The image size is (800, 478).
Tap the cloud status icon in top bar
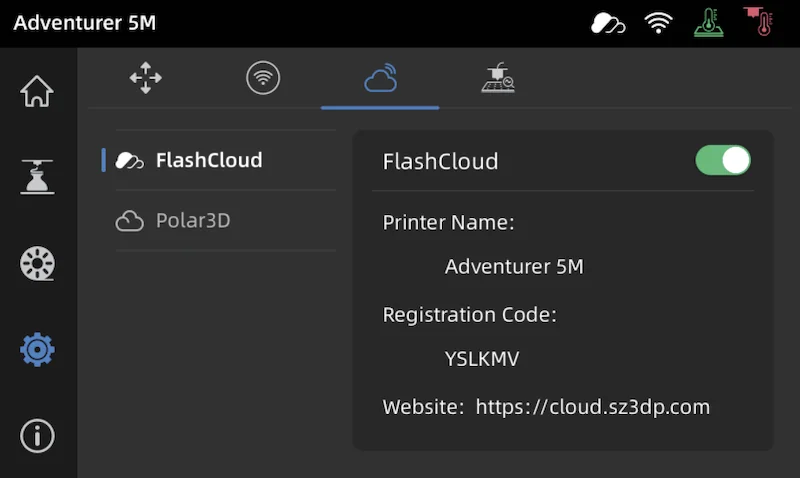tap(608, 23)
